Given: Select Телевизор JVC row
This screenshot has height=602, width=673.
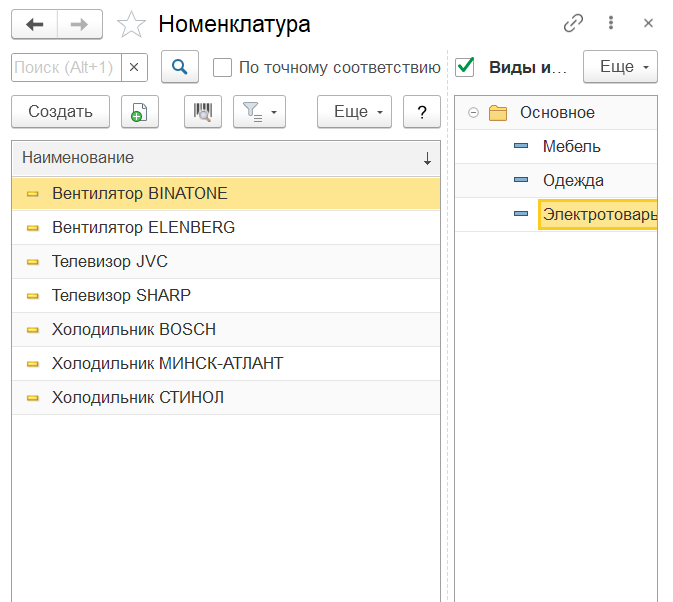Looking at the screenshot, I should point(226,261).
